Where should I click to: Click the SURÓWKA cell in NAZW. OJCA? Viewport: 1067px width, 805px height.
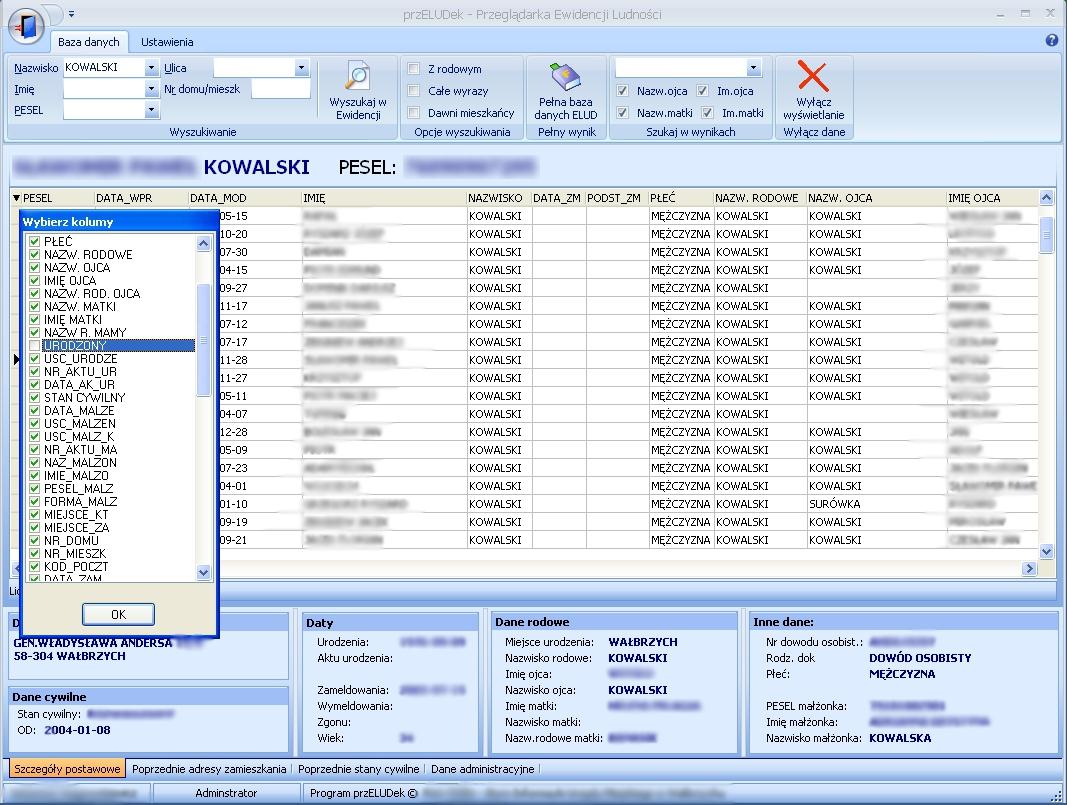pyautogui.click(x=876, y=504)
